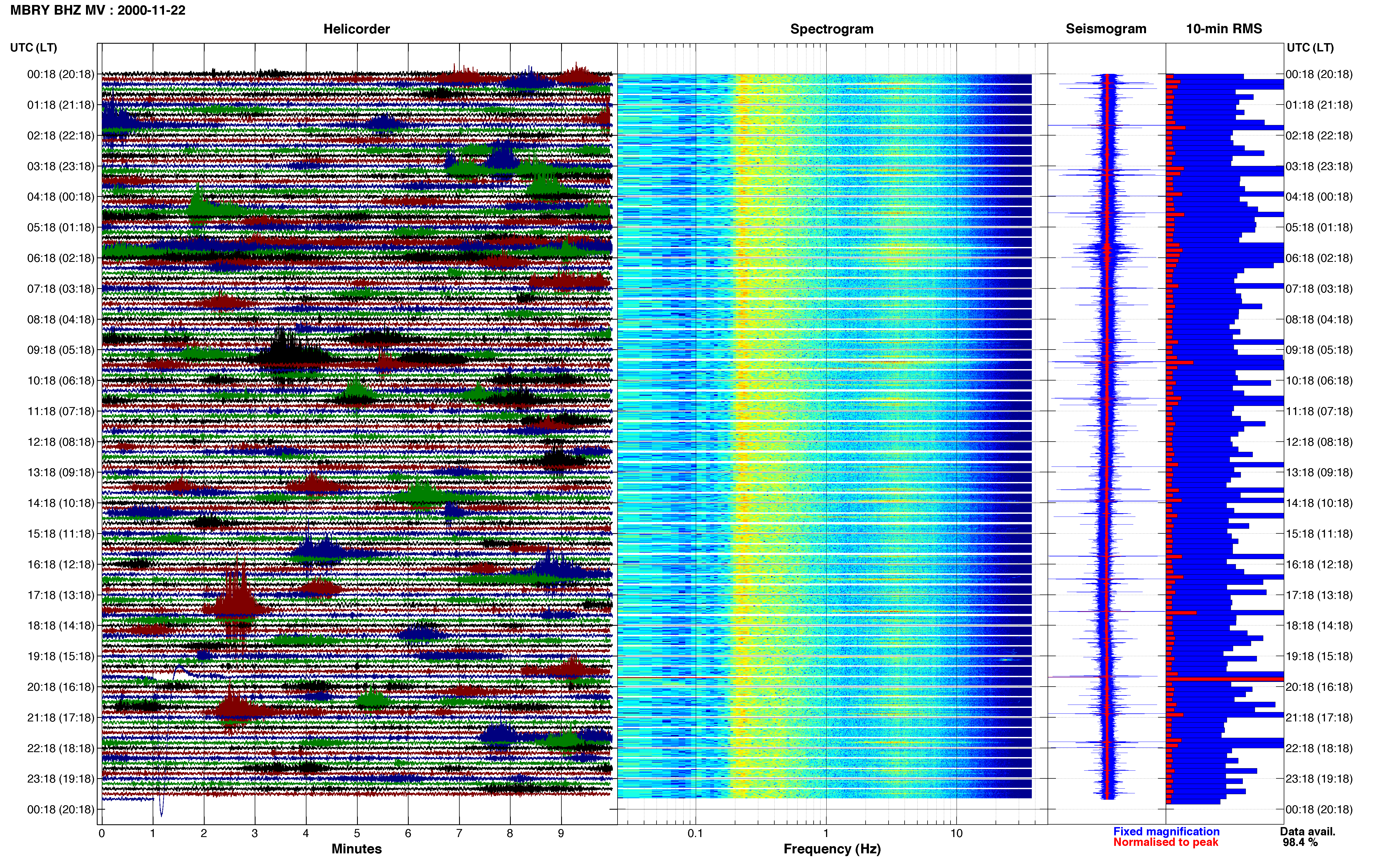Screen dimensions: 1388x868
Task: Click the 'Frequency (Hz)' x-axis label
Action: [832, 849]
